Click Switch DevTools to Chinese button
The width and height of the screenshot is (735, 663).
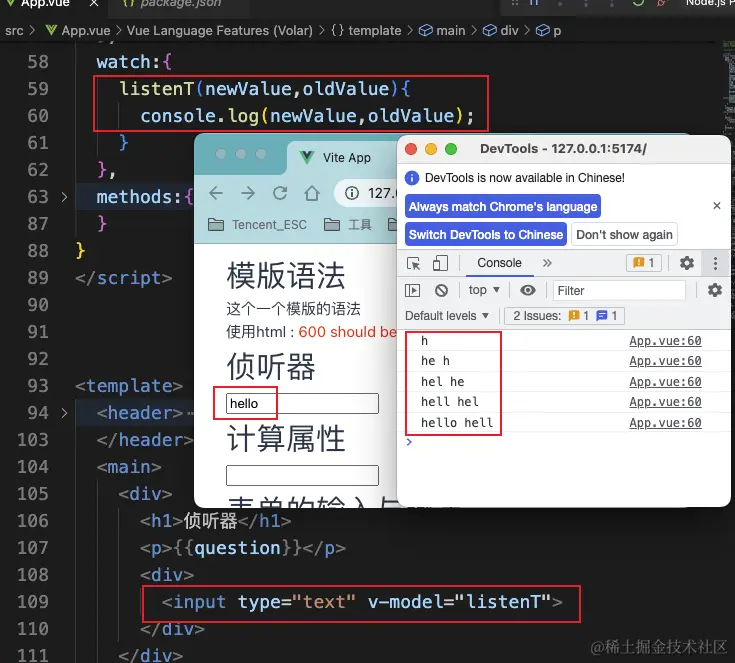486,234
